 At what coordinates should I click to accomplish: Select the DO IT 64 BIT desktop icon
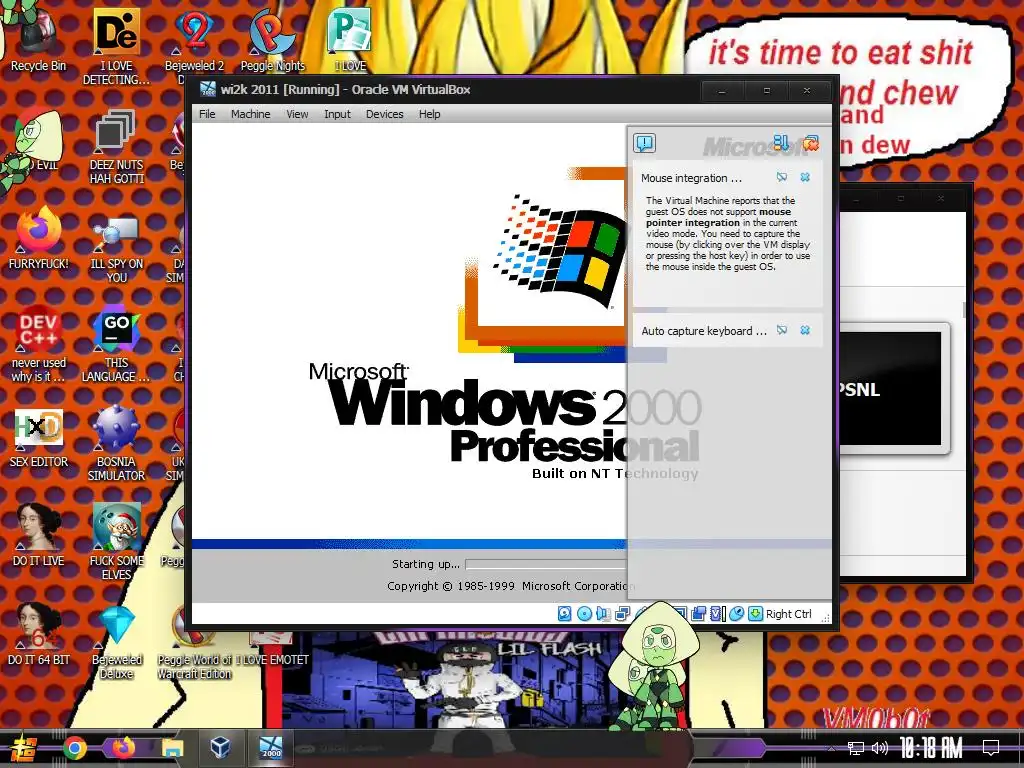pos(39,635)
